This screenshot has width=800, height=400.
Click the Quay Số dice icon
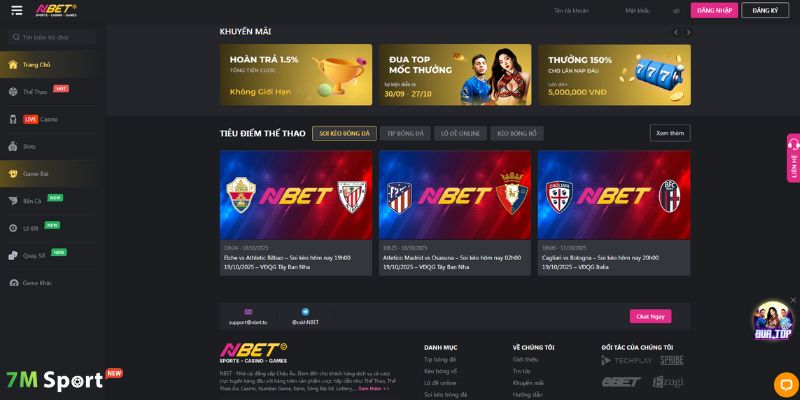pyautogui.click(x=13, y=256)
